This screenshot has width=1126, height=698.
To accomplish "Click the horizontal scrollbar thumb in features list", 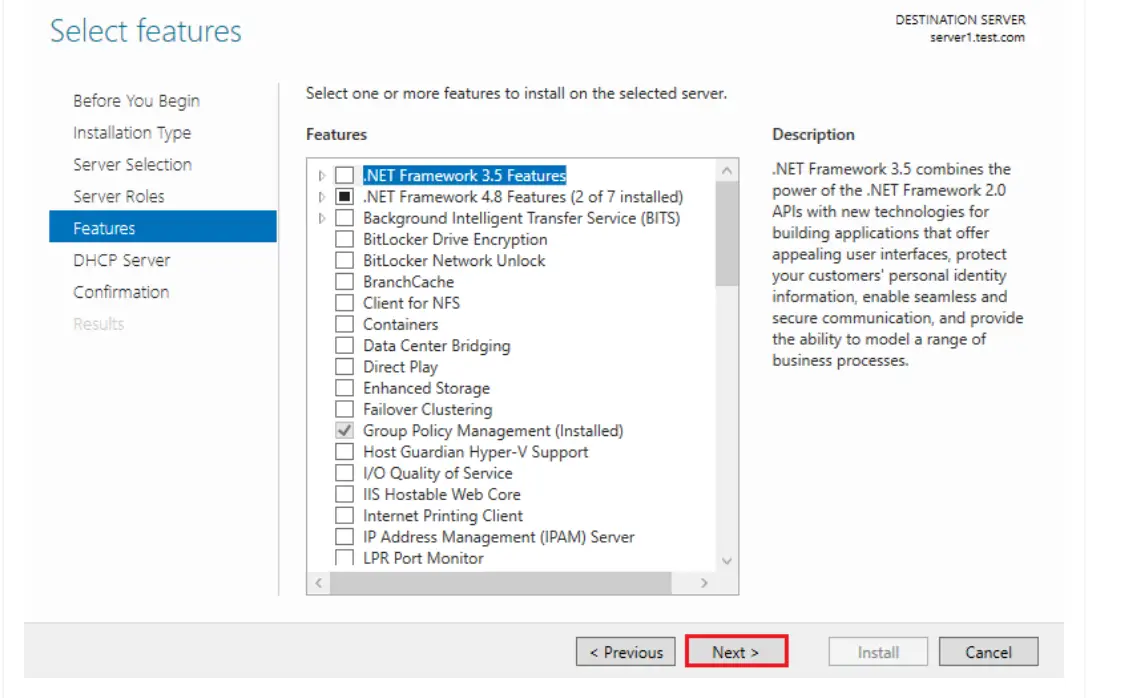I will click(x=501, y=583).
